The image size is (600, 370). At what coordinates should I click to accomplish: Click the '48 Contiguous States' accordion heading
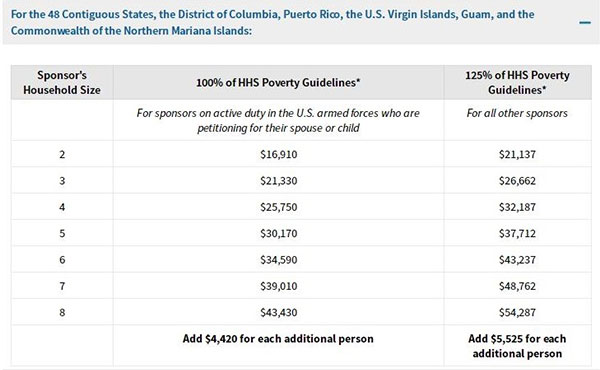272,22
